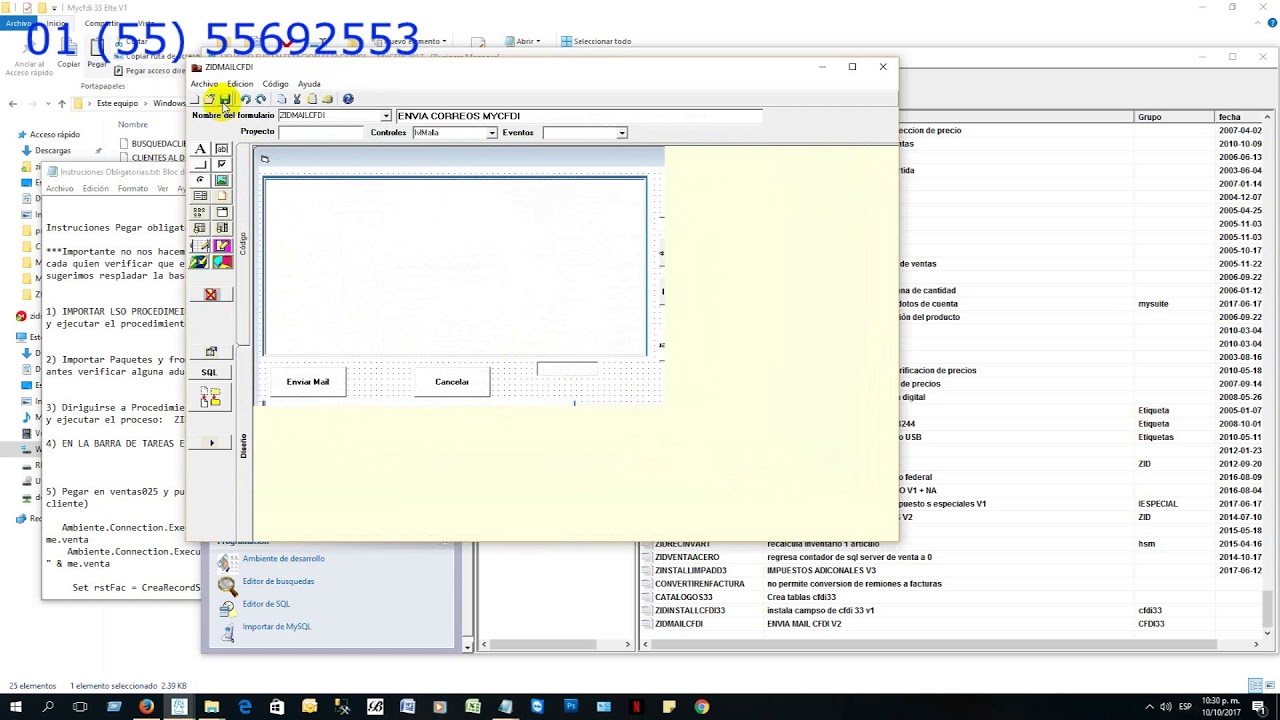Select the ZIDMAILCFDI row in procedures list
This screenshot has width=1280, height=720.
950,624
